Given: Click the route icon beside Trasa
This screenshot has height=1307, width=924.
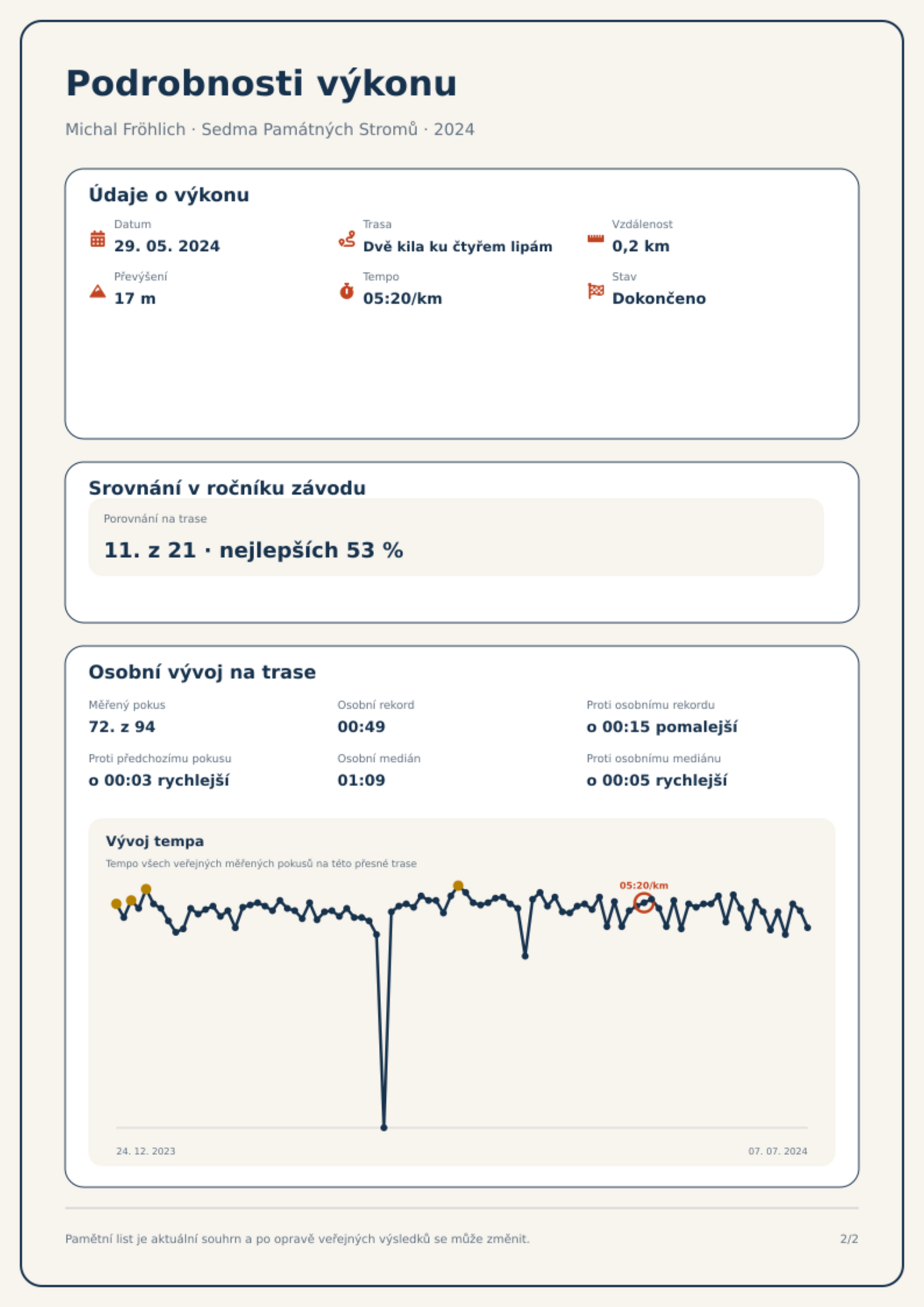Looking at the screenshot, I should [x=347, y=239].
